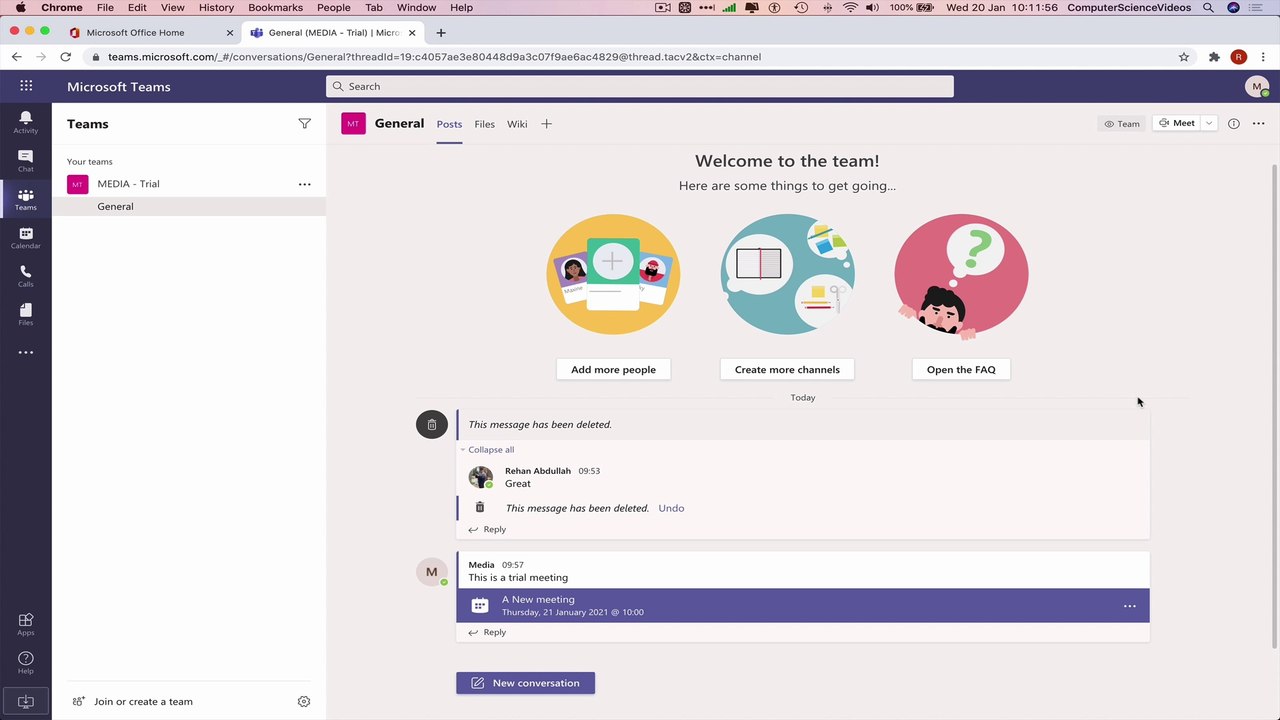Click Join or create a team

click(133, 702)
